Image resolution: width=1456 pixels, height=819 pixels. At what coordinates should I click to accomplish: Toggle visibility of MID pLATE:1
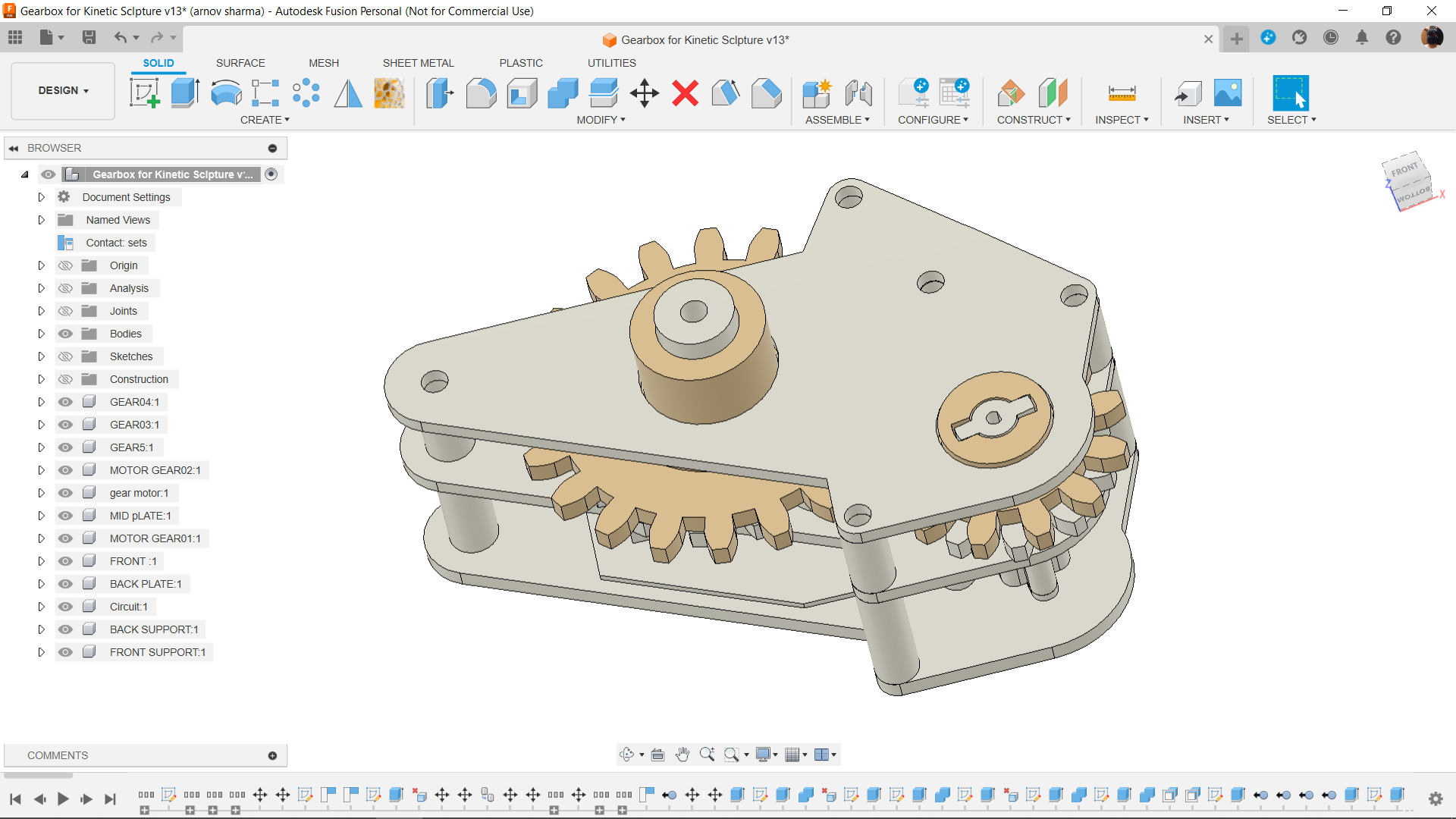pos(65,516)
